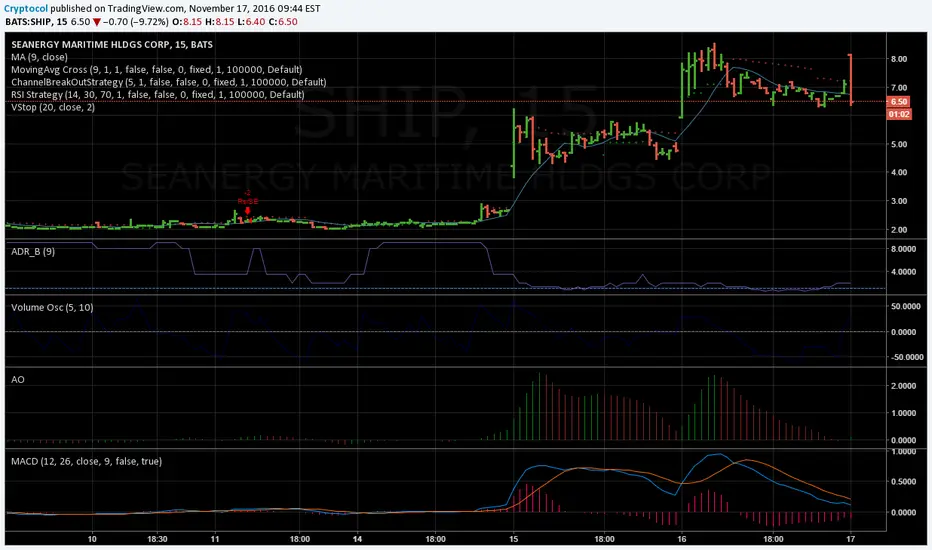The height and width of the screenshot is (550, 932).
Task: Click the 16 date label on time axis
Action: (x=682, y=539)
